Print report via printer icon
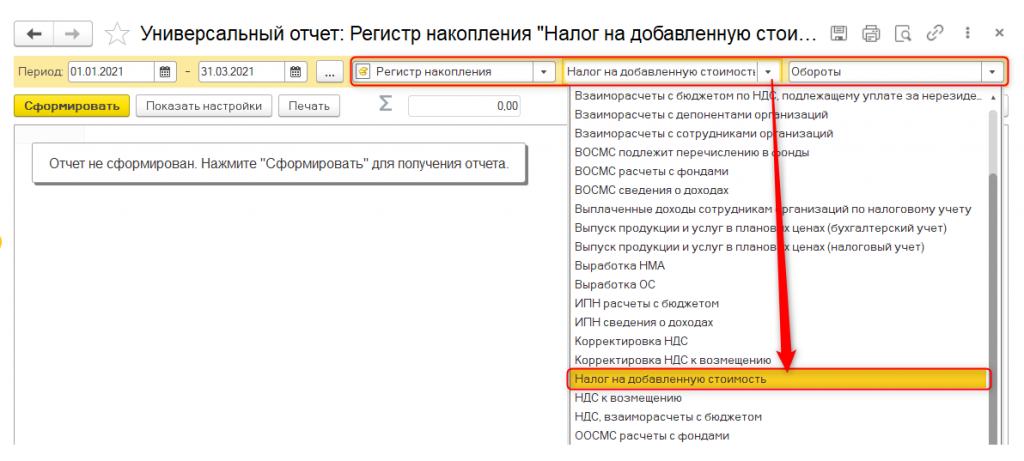 (x=871, y=33)
